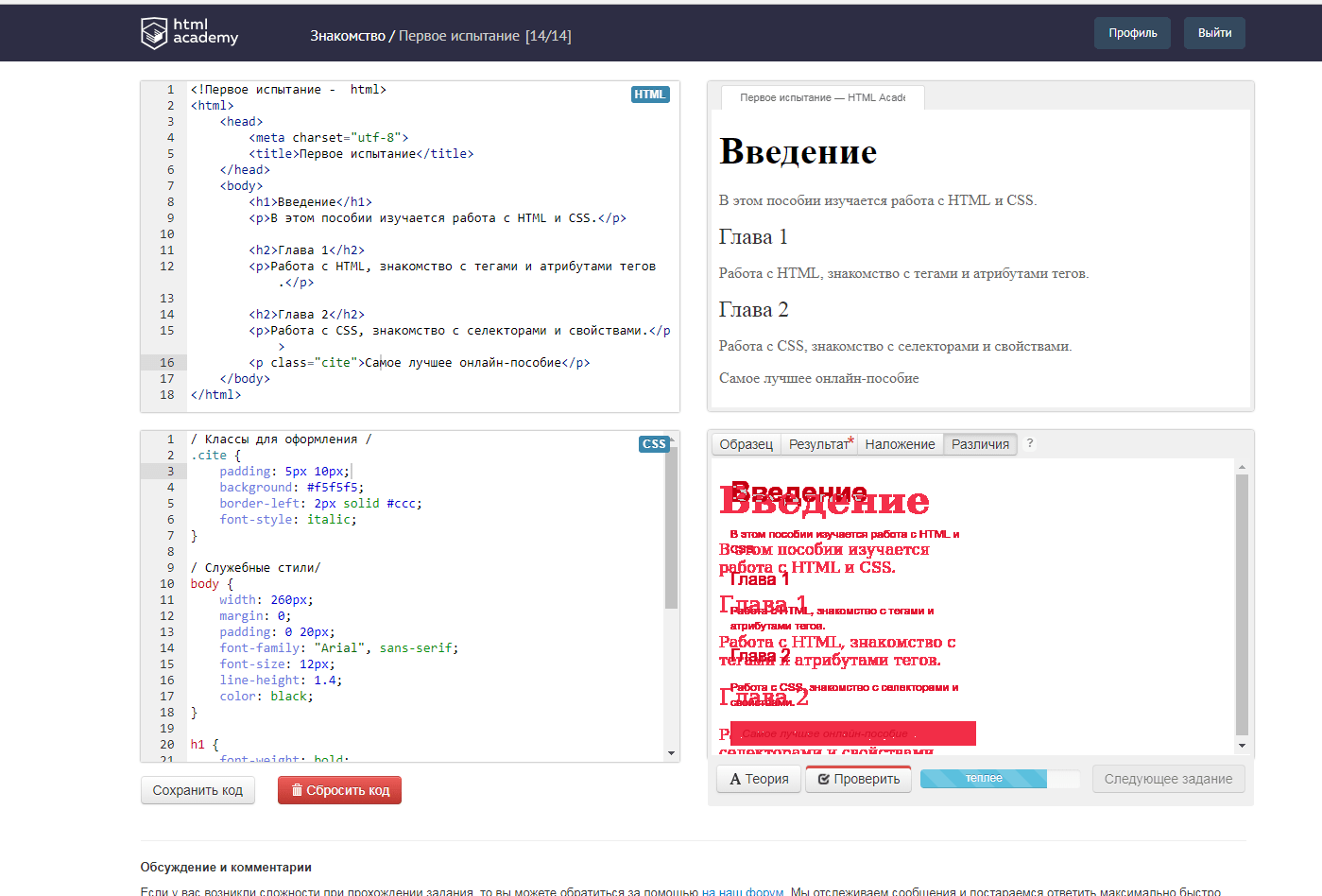This screenshot has height=896, width=1322.
Task: Click the теплее progress bar
Action: [x=1000, y=779]
